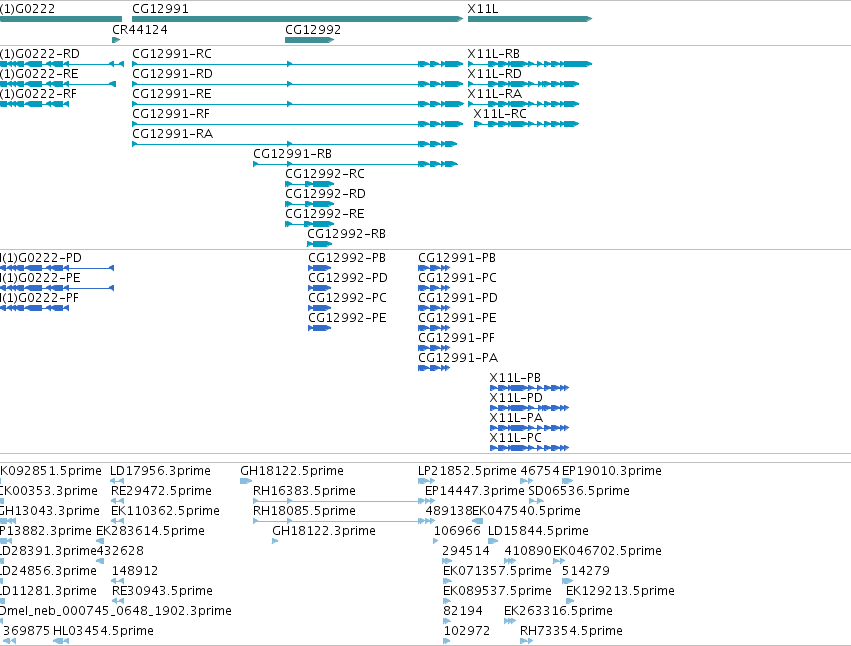Viewport: 851px width, 646px height.
Task: Open the (1)G0222-RF transcript label
Action: 39,94
